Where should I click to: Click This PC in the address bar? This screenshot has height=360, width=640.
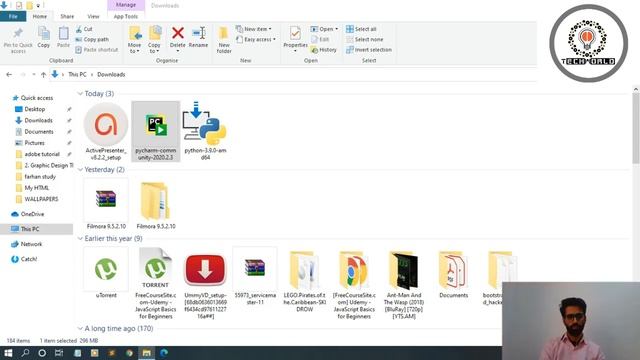coord(77,75)
